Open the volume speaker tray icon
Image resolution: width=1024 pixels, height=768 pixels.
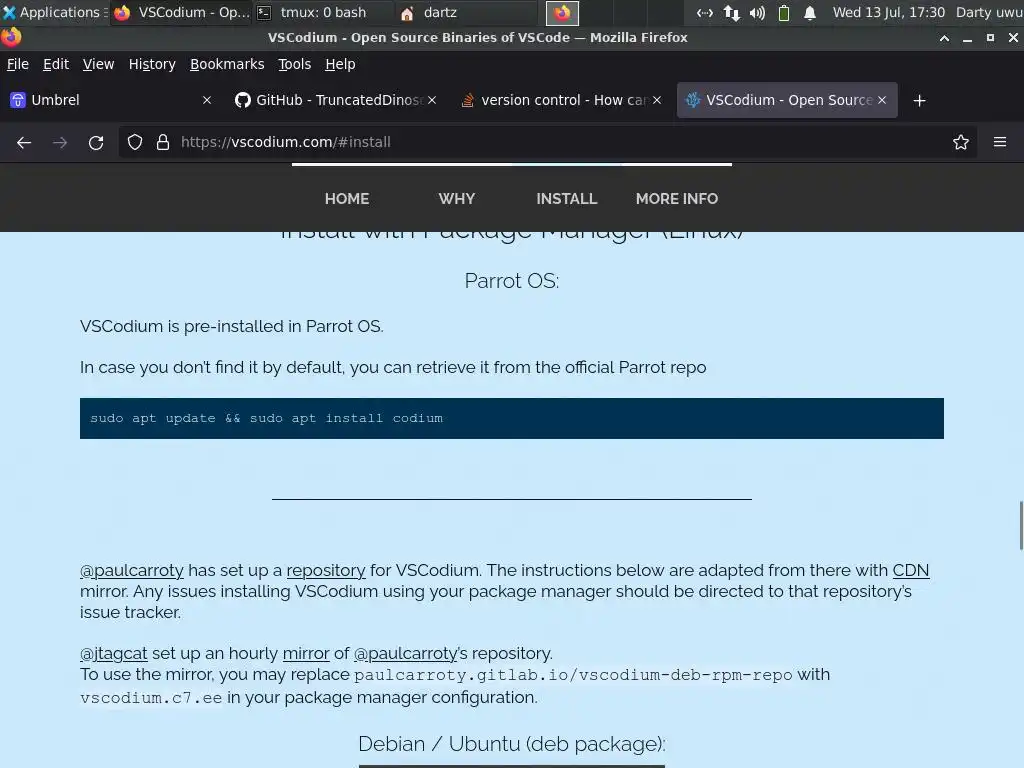757,12
